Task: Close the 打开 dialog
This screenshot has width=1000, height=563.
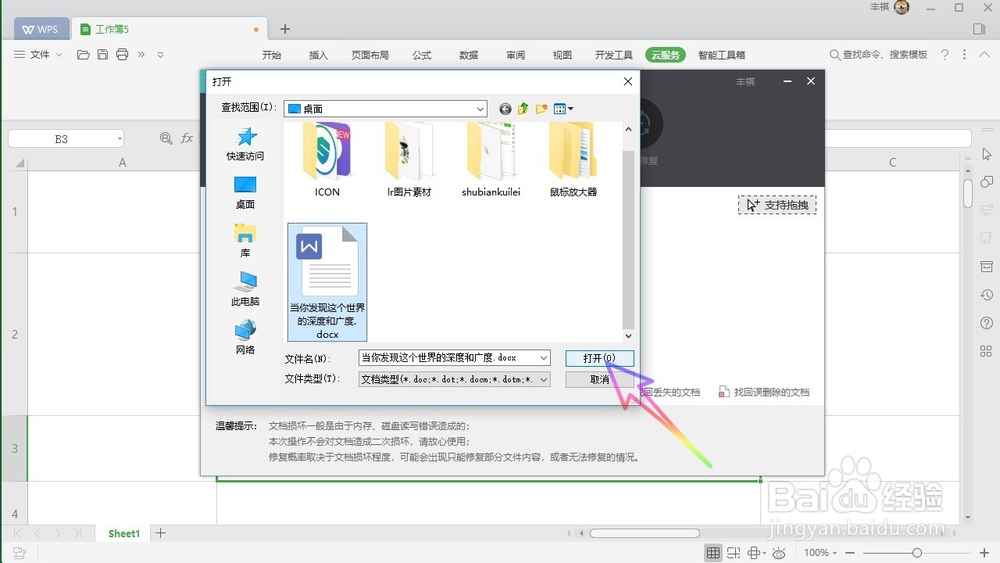Action: (x=628, y=81)
